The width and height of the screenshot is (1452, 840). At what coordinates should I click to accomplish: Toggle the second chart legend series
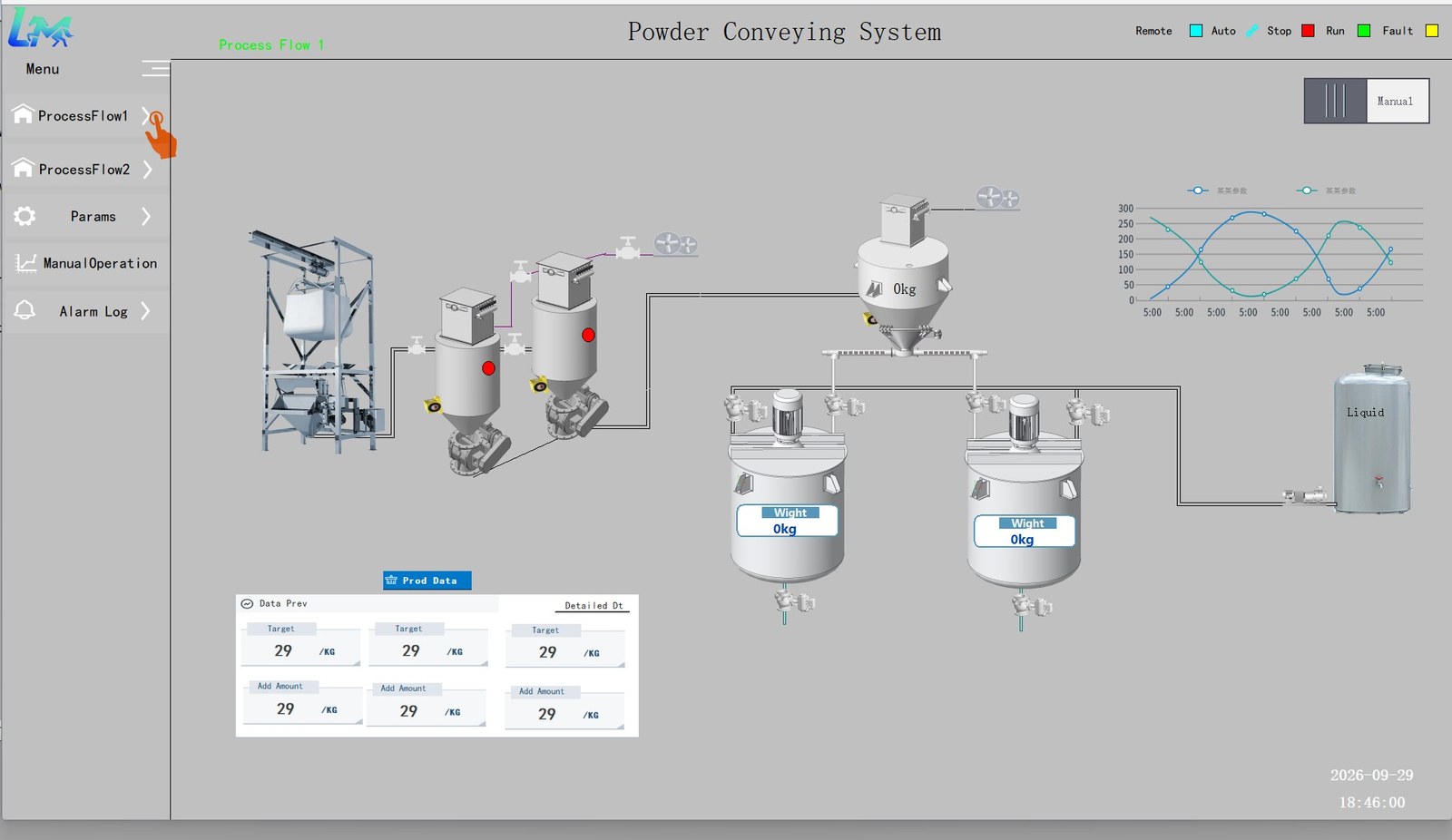[x=1326, y=190]
